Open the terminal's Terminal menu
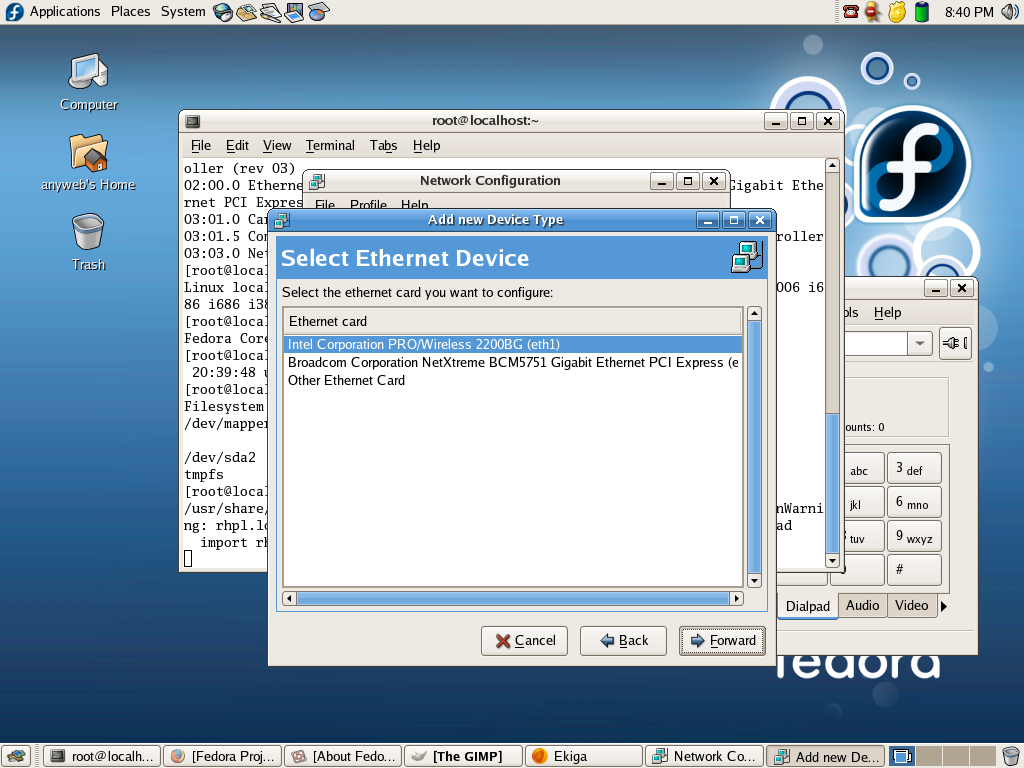The height and width of the screenshot is (768, 1024). pyautogui.click(x=330, y=146)
